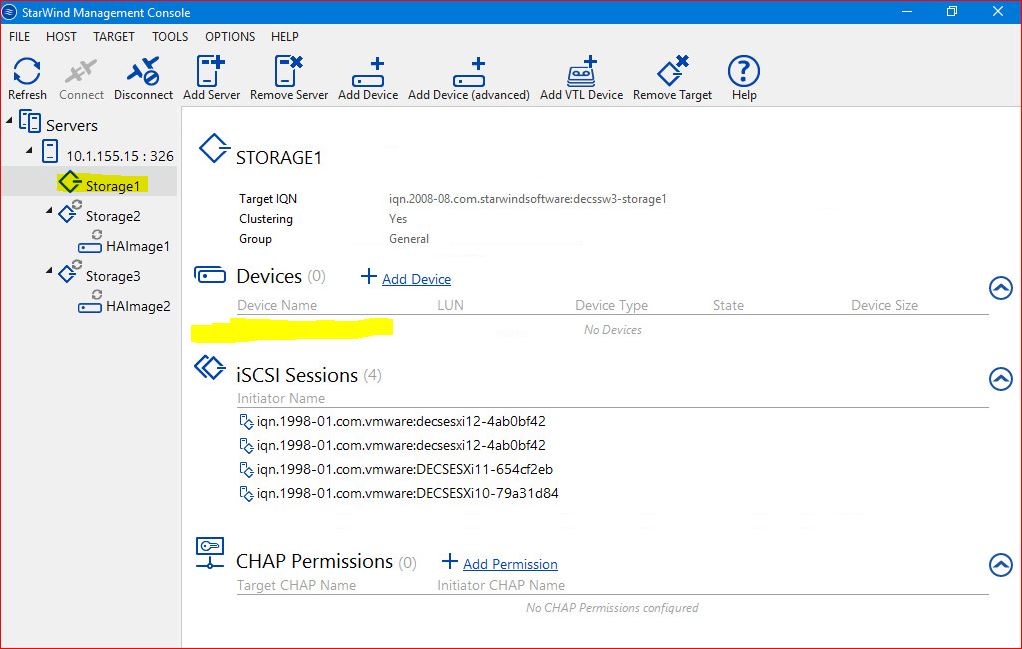The width and height of the screenshot is (1022, 649).
Task: Click the Device Type column header
Action: point(611,305)
